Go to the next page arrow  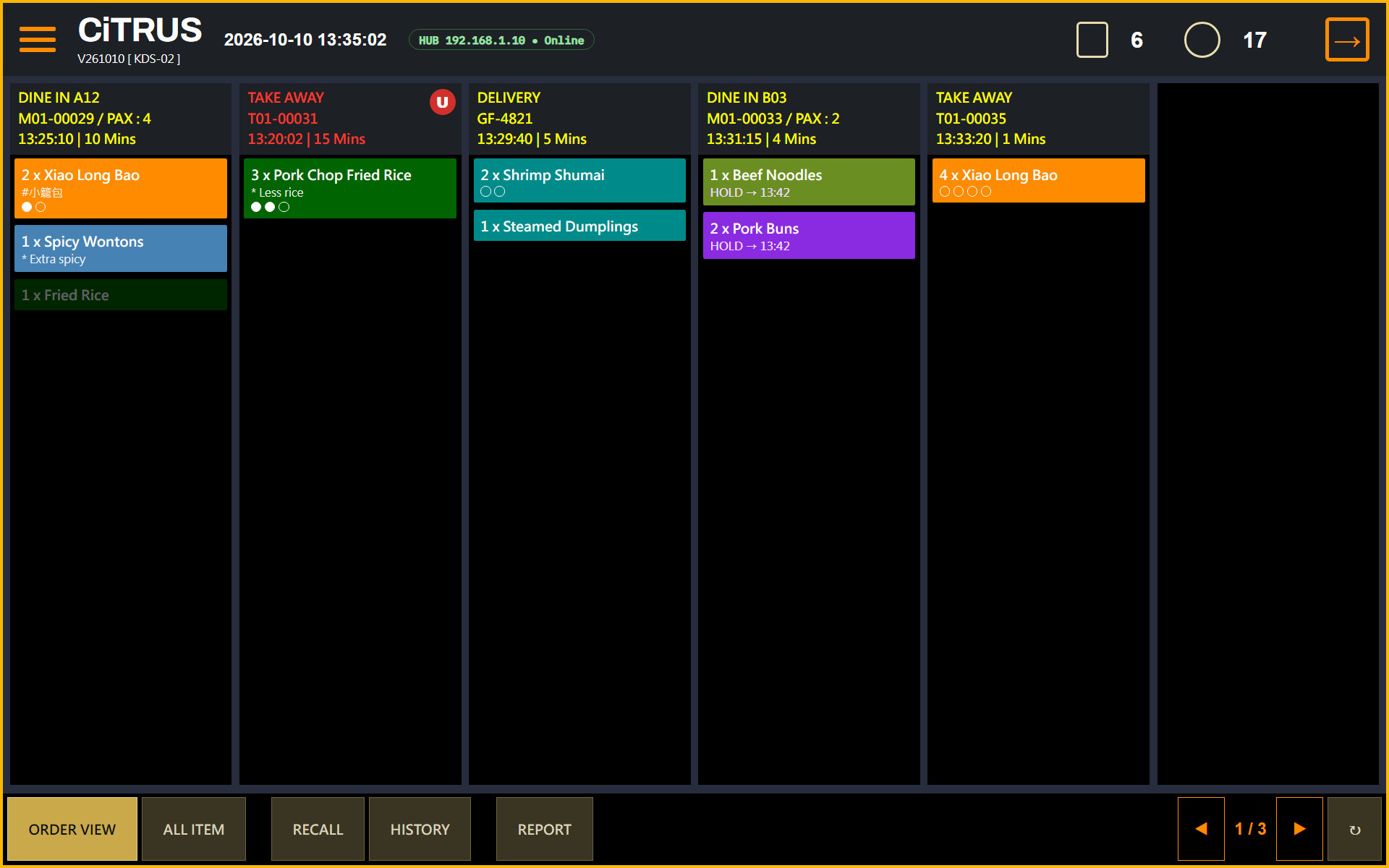pyautogui.click(x=1299, y=829)
